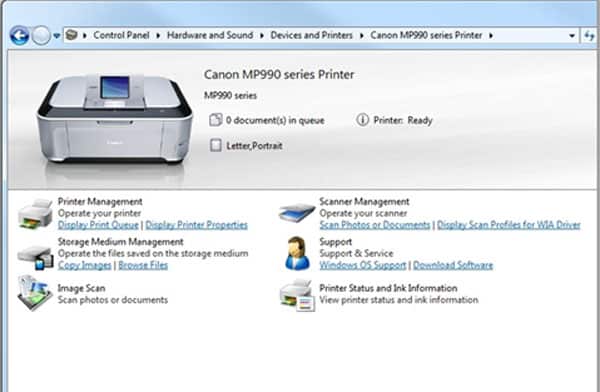Image resolution: width=600 pixels, height=392 pixels.
Task: Click the documents in queue icon
Action: 215,120
